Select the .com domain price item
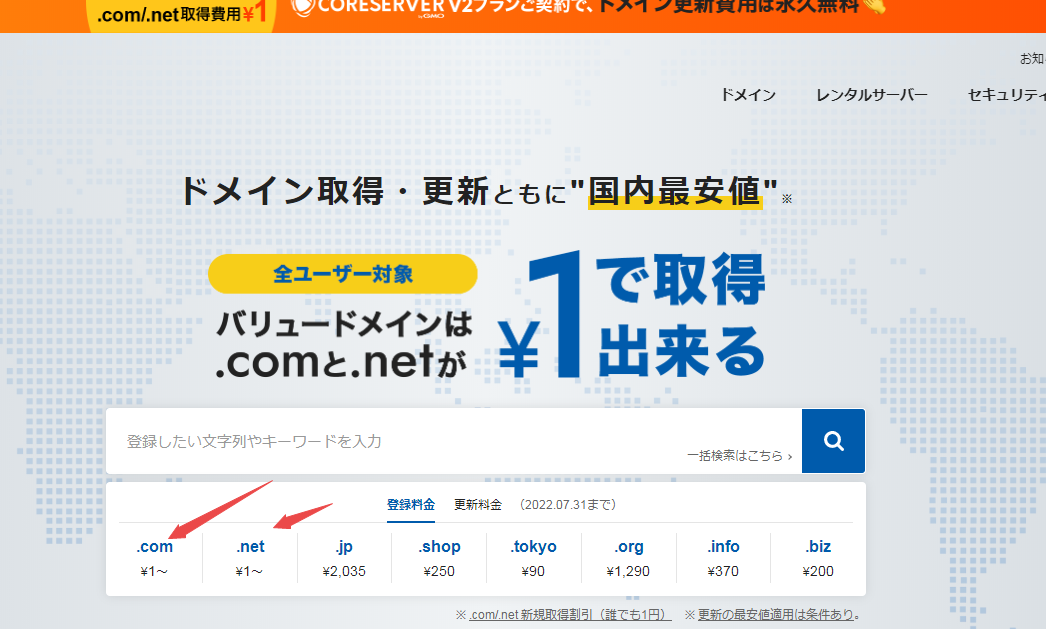Screen dimensions: 1046x629 tap(155, 558)
